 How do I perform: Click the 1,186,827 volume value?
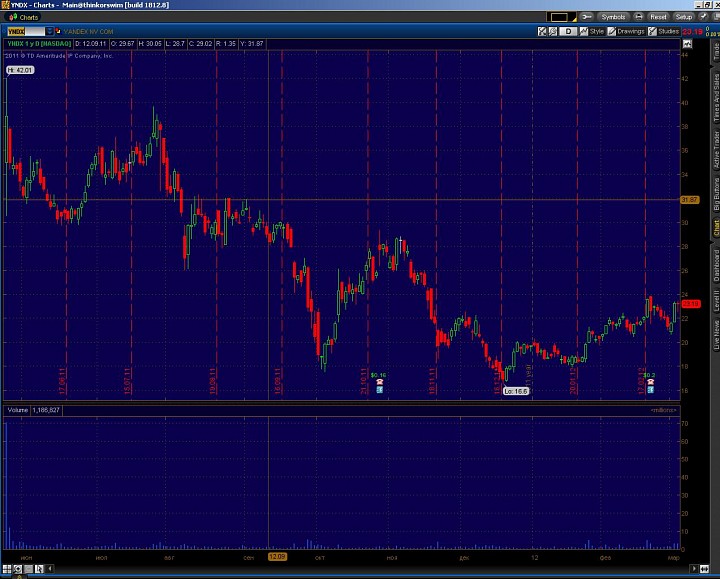tap(46, 410)
